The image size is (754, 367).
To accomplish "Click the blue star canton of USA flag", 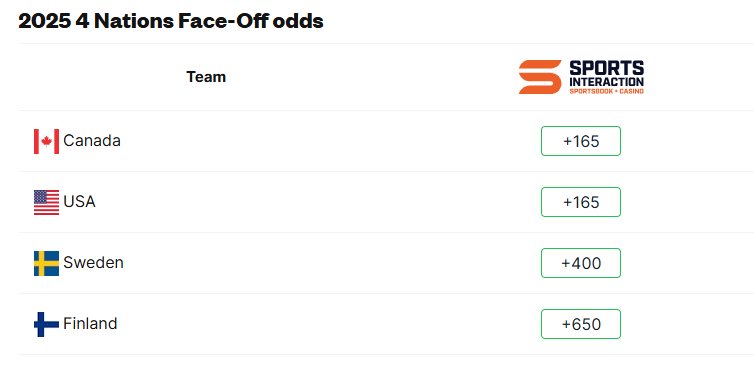I will click(40, 197).
